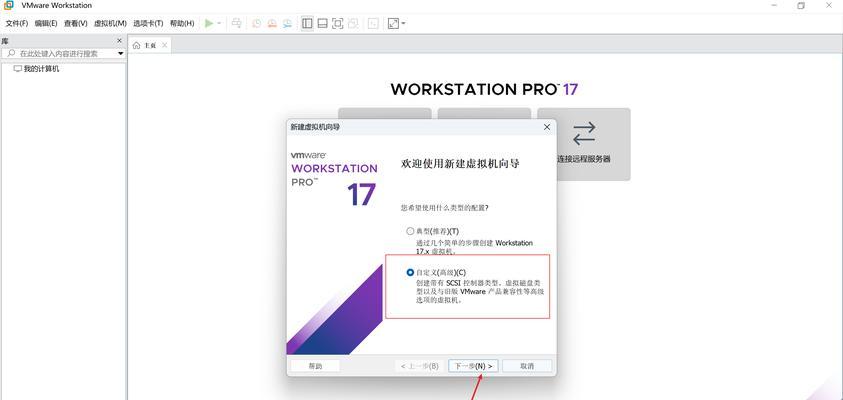Open the 文件(F) menu
The height and width of the screenshot is (400, 843).
[17, 24]
